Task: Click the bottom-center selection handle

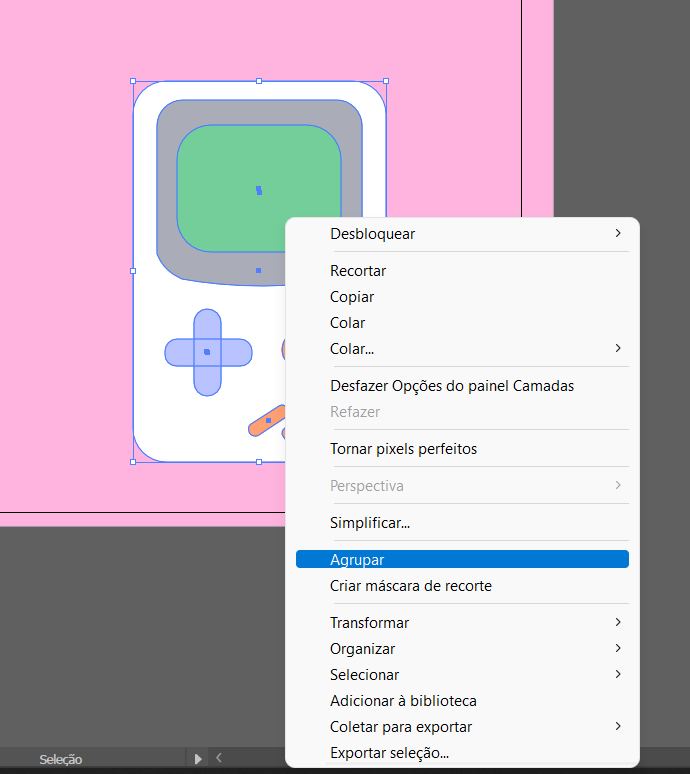Action: 259,462
